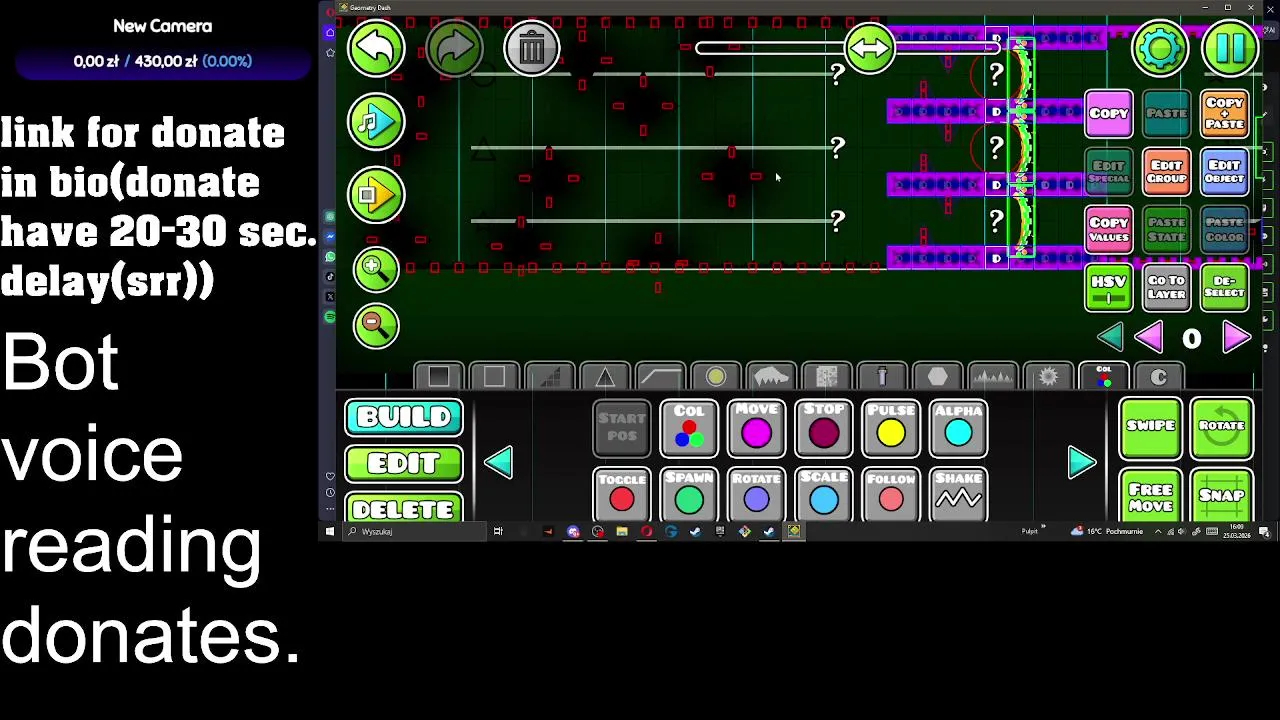This screenshot has width=1280, height=720.
Task: Click Go To Layer button
Action: [x=1167, y=288]
